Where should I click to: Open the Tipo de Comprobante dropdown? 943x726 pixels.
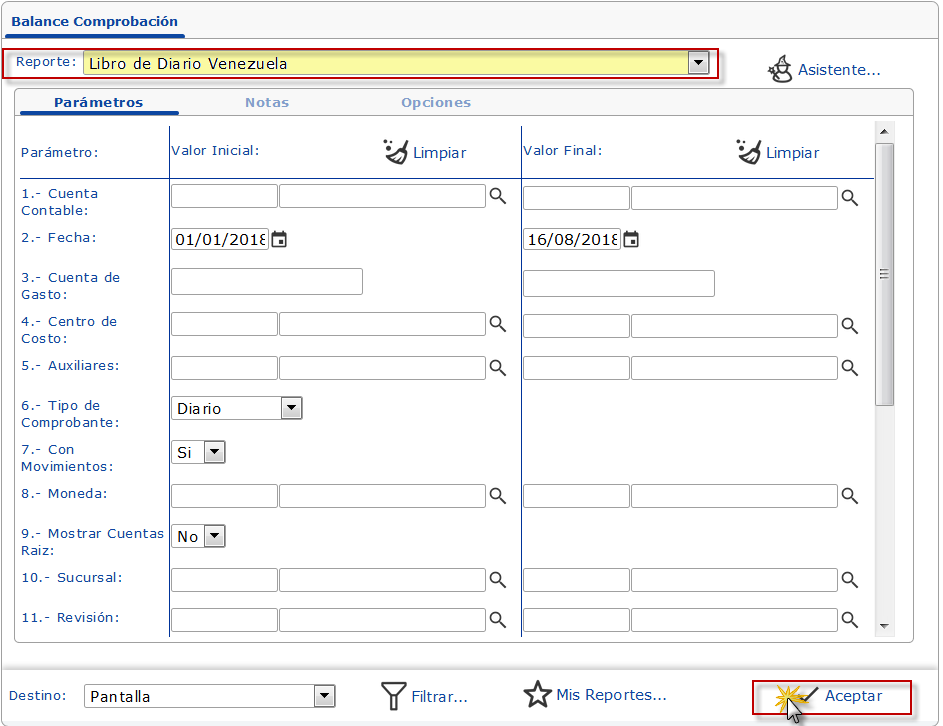click(291, 408)
